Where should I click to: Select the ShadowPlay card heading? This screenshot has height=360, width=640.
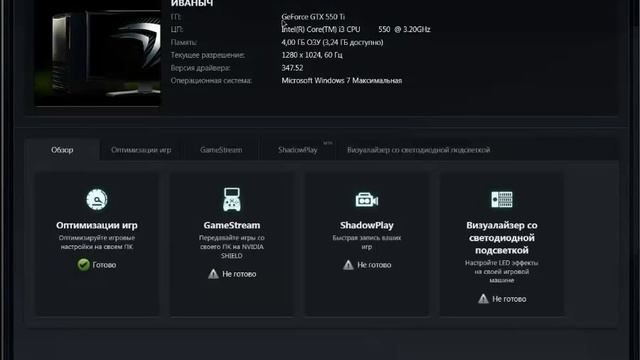pyautogui.click(x=367, y=225)
